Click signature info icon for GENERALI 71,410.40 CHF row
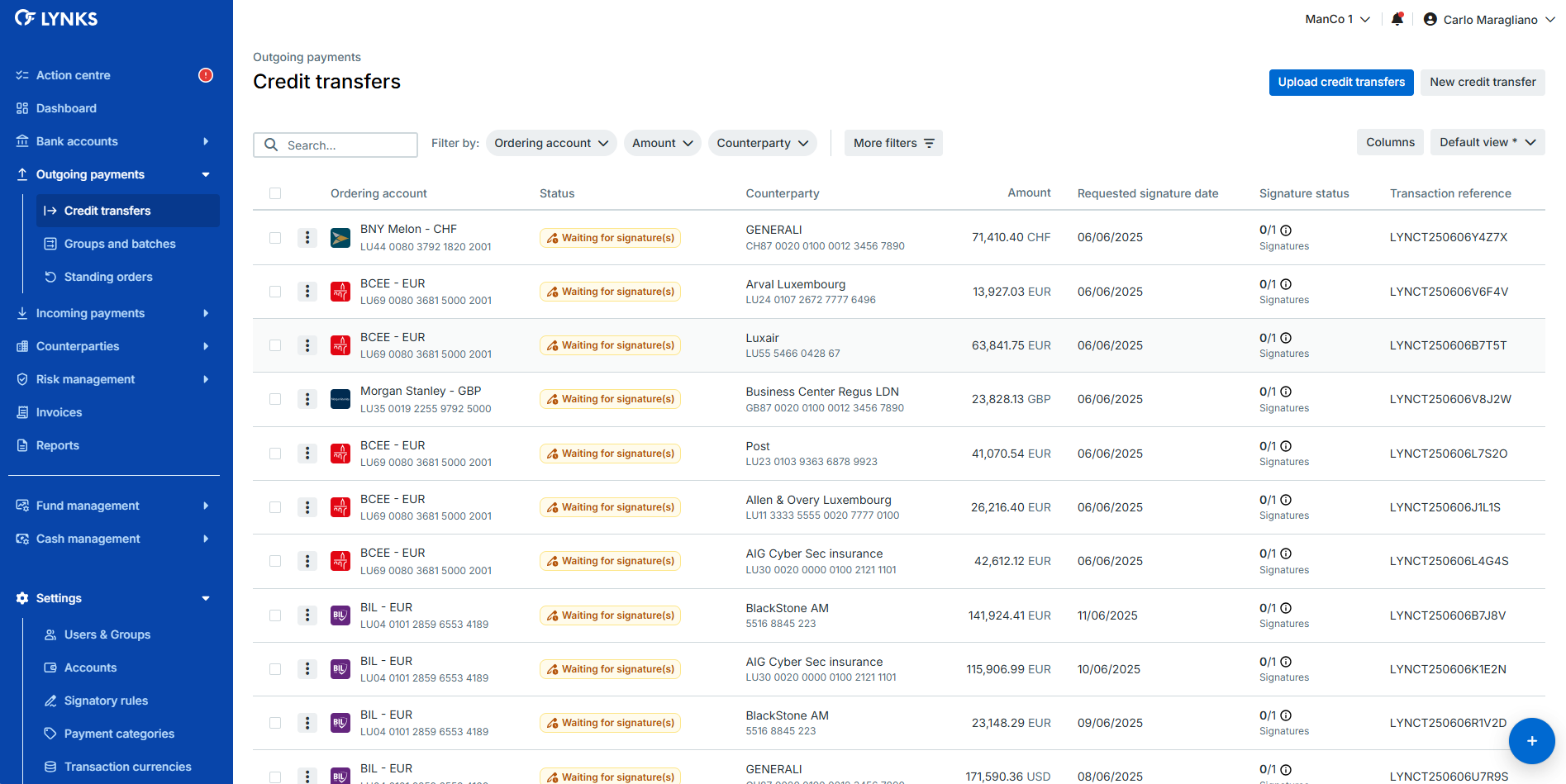The height and width of the screenshot is (784, 1566). click(x=1286, y=230)
